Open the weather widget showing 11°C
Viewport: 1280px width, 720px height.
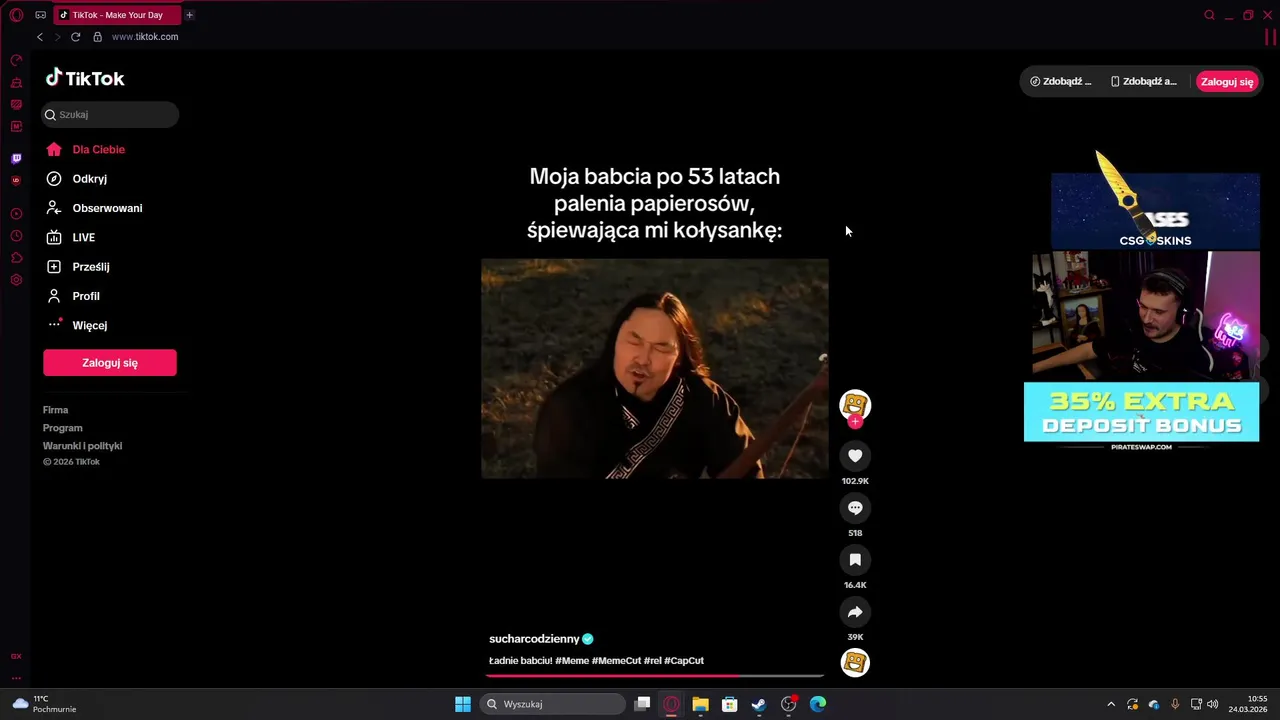[44, 704]
